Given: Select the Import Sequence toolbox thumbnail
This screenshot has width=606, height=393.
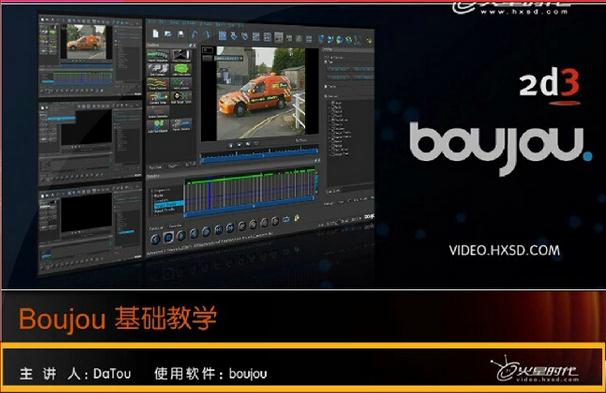Looking at the screenshot, I should click(158, 55).
